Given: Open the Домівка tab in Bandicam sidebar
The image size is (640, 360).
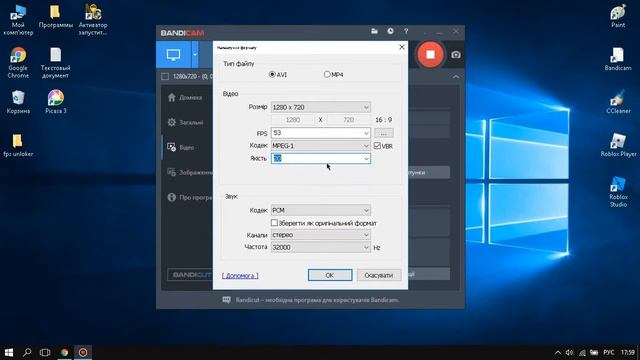Looking at the screenshot, I should click(184, 97).
